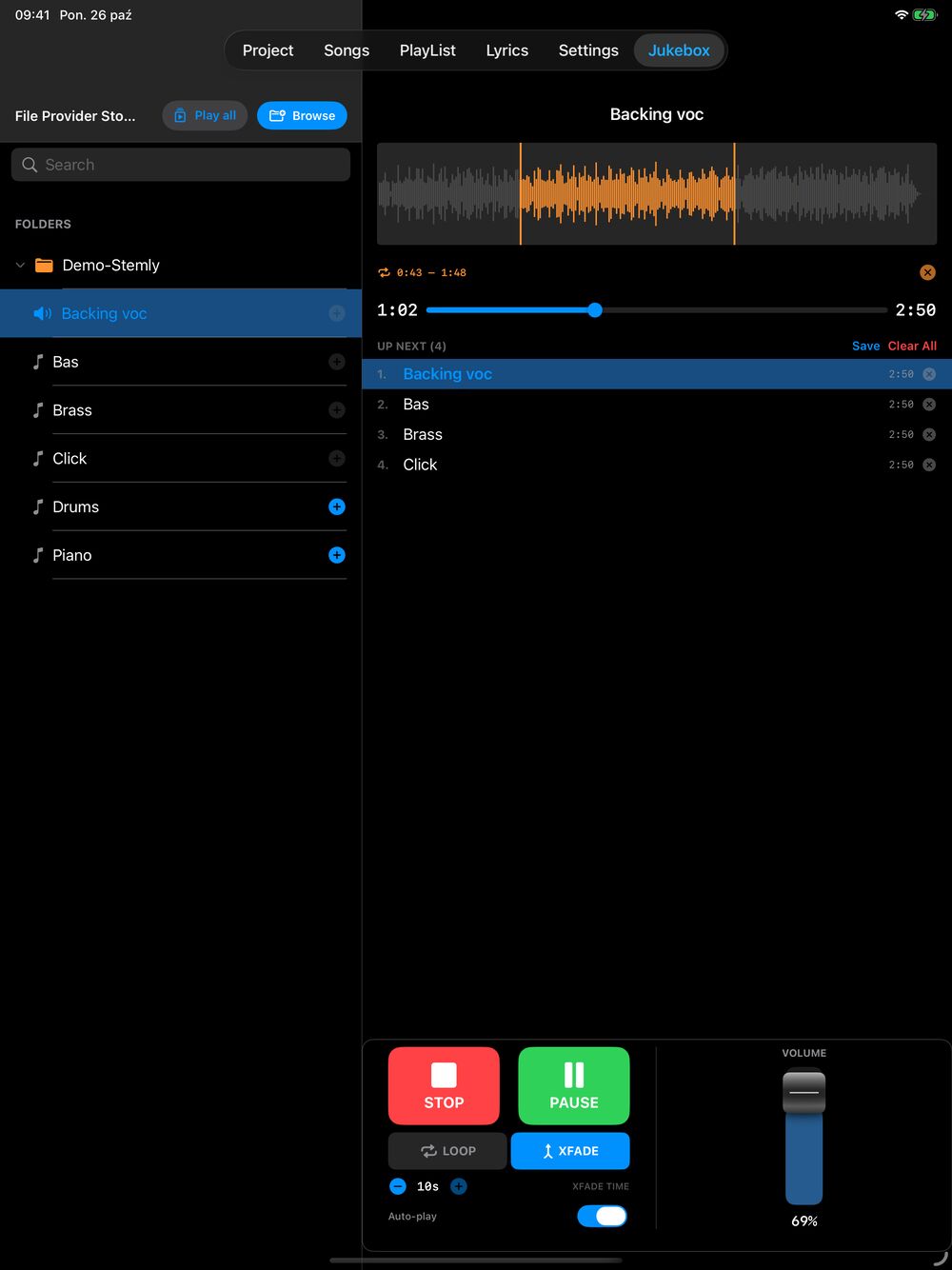Click the plus icon beside Bas file

(337, 362)
